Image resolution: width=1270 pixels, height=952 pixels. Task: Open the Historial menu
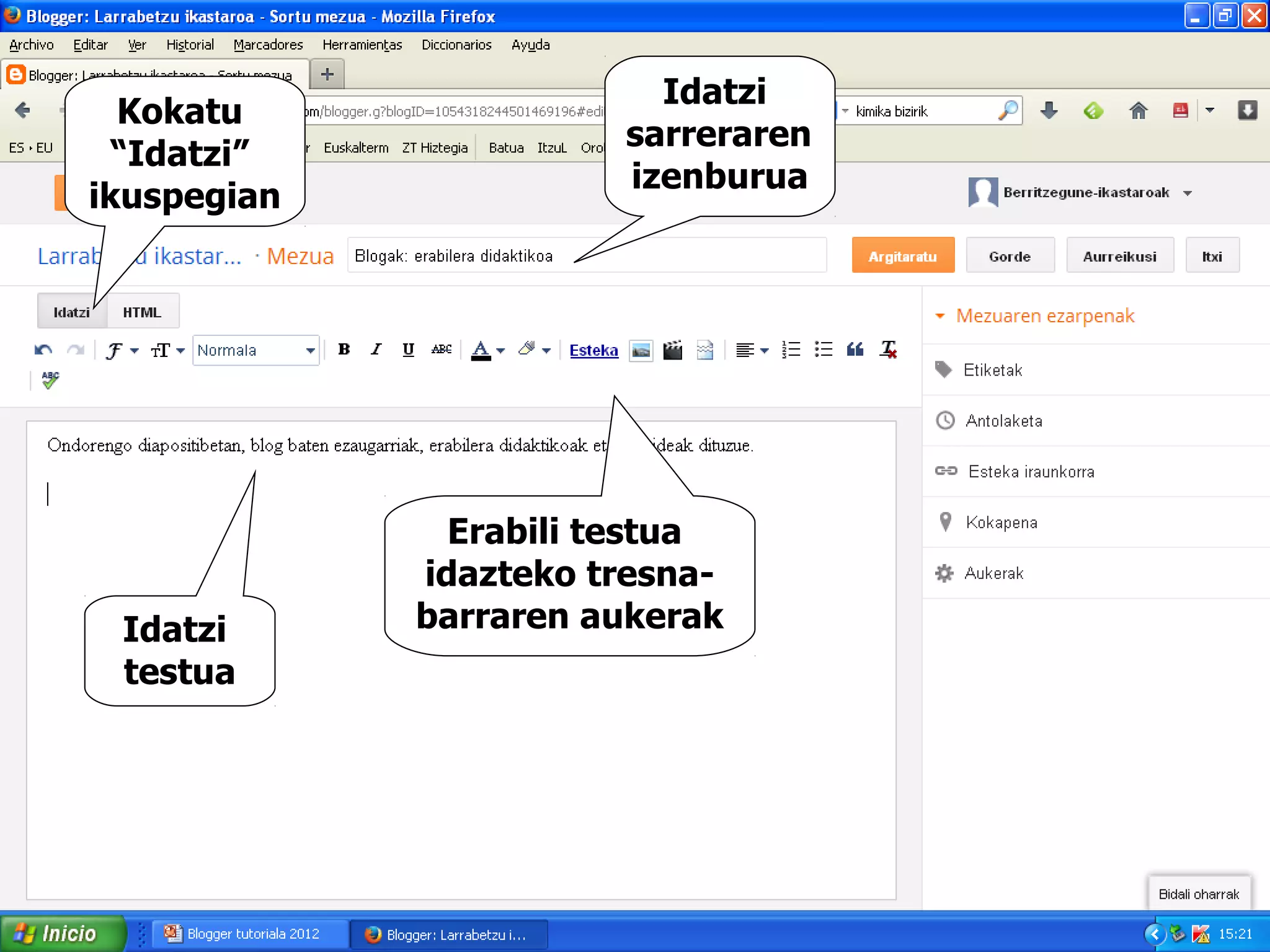190,45
